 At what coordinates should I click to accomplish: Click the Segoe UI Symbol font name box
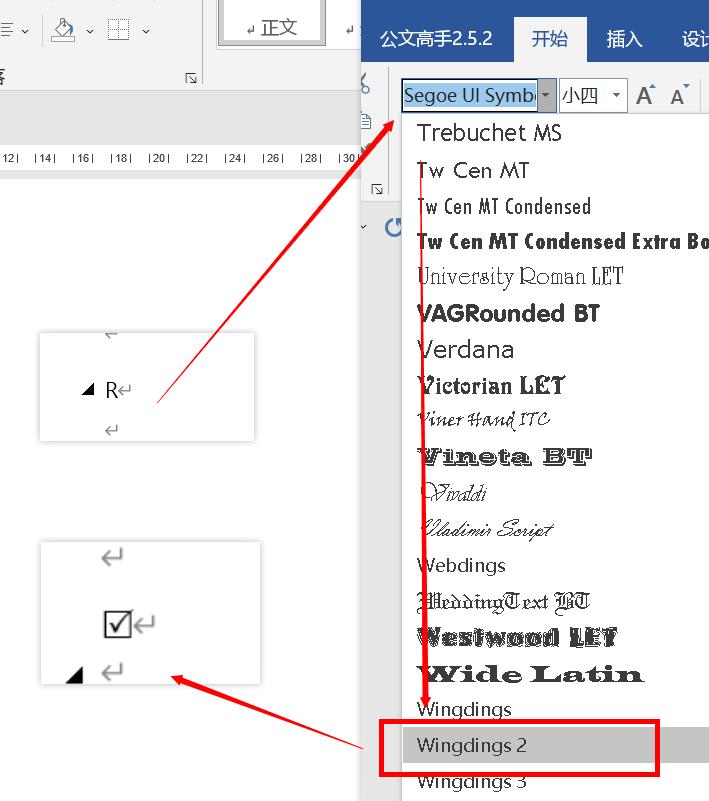pos(469,95)
